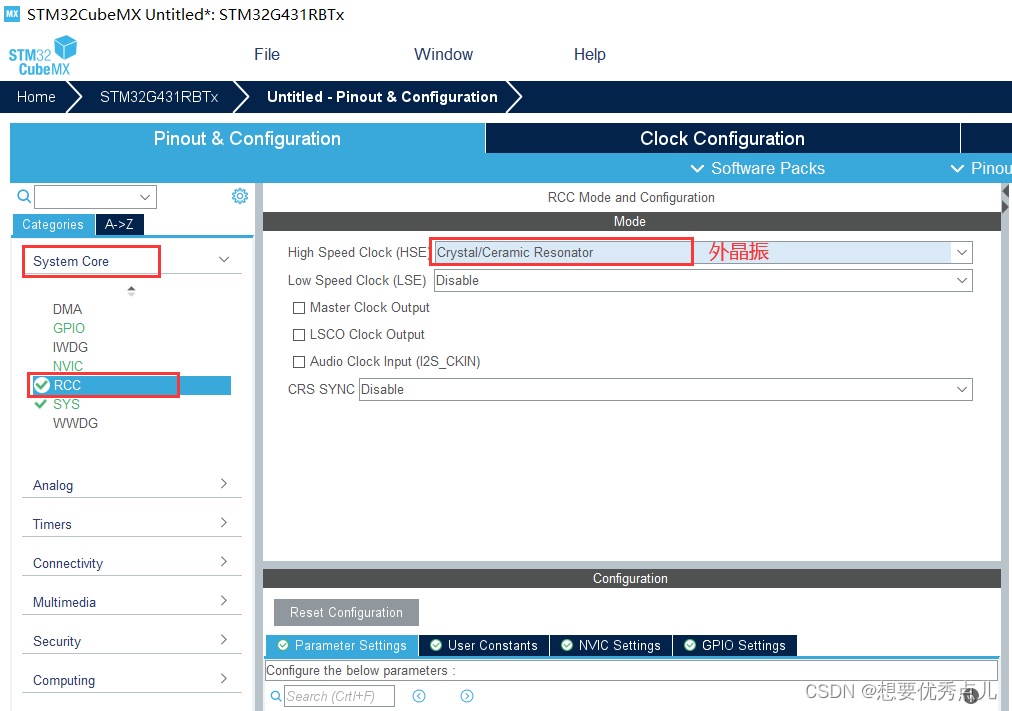Collapse panel using right edge arrow handle
Screen dimensions: 1012x711
coord(1006,199)
